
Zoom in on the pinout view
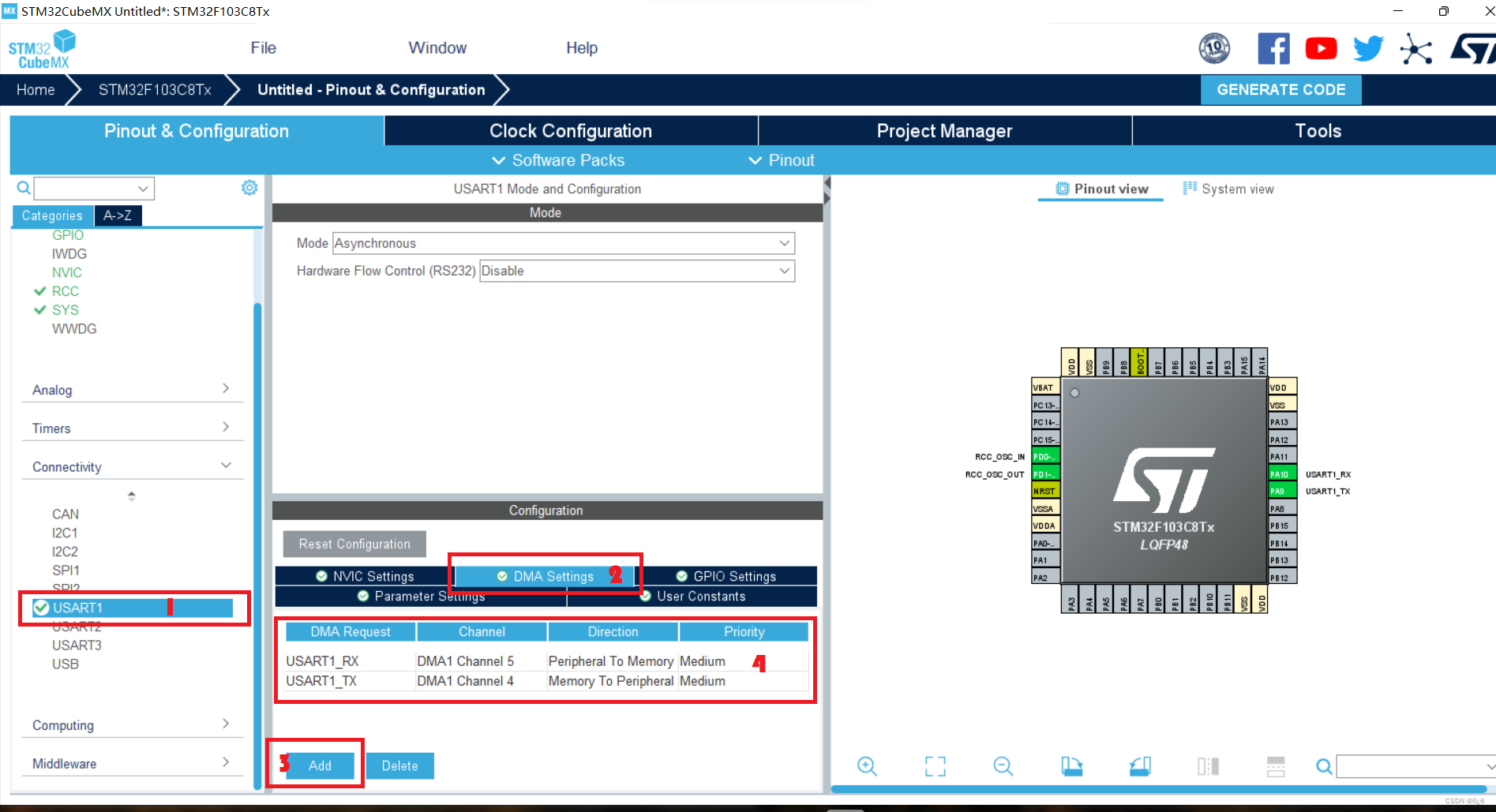(867, 766)
